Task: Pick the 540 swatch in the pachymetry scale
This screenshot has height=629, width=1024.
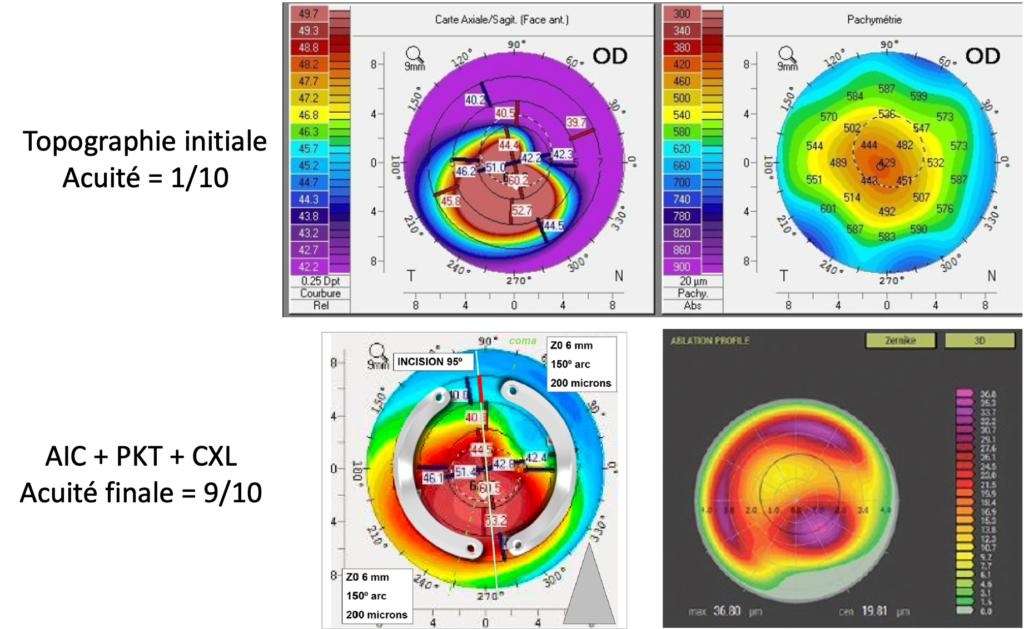Action: [681, 115]
